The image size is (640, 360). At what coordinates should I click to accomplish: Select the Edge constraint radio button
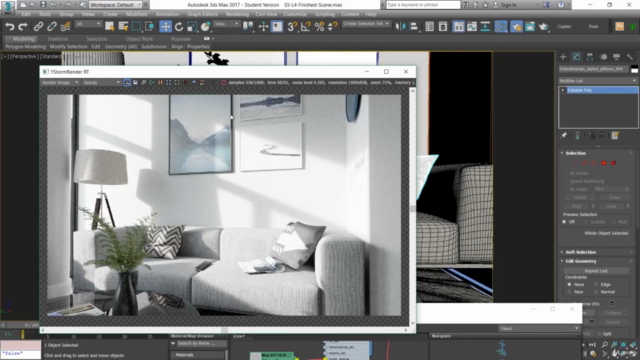point(596,284)
